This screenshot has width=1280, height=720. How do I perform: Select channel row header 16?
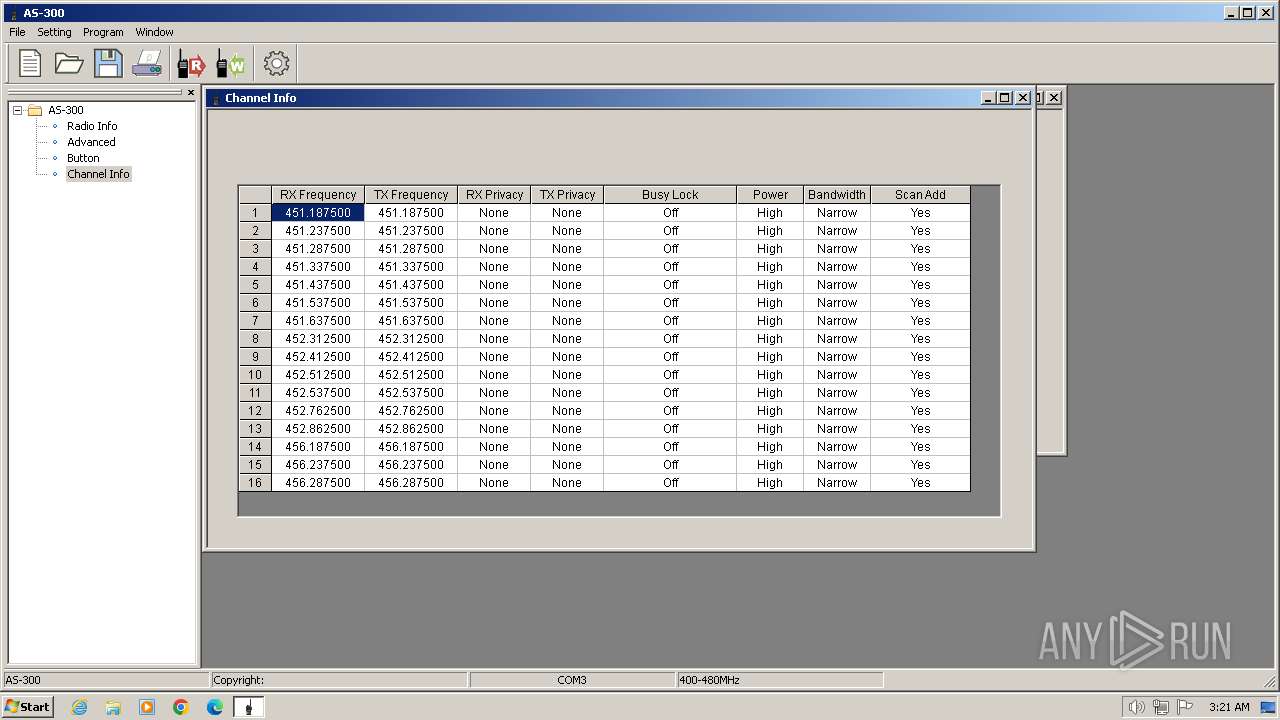pyautogui.click(x=255, y=483)
